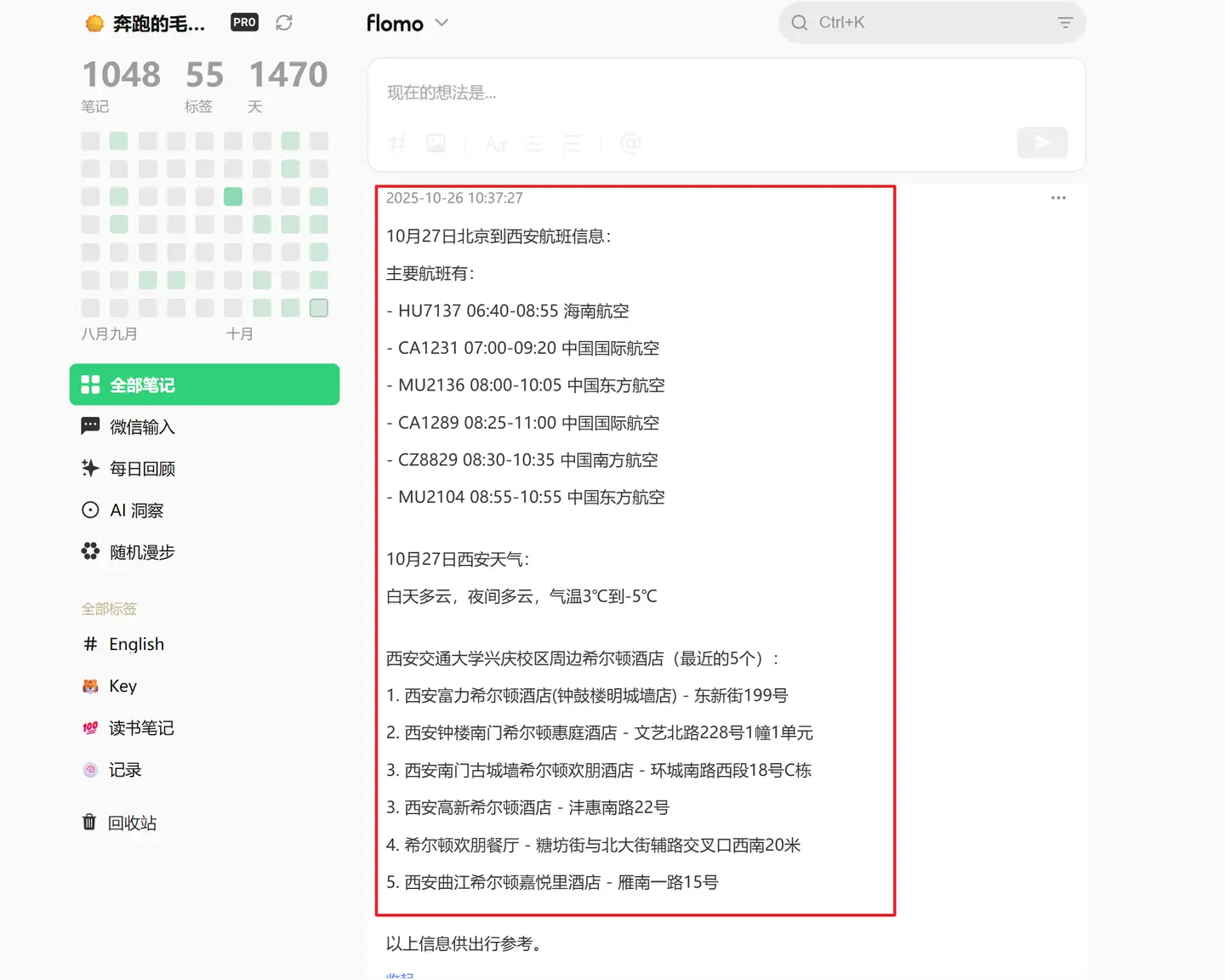Click the line 10月27日北京到西安航班信息:
The width and height of the screenshot is (1225, 980).
pos(499,236)
